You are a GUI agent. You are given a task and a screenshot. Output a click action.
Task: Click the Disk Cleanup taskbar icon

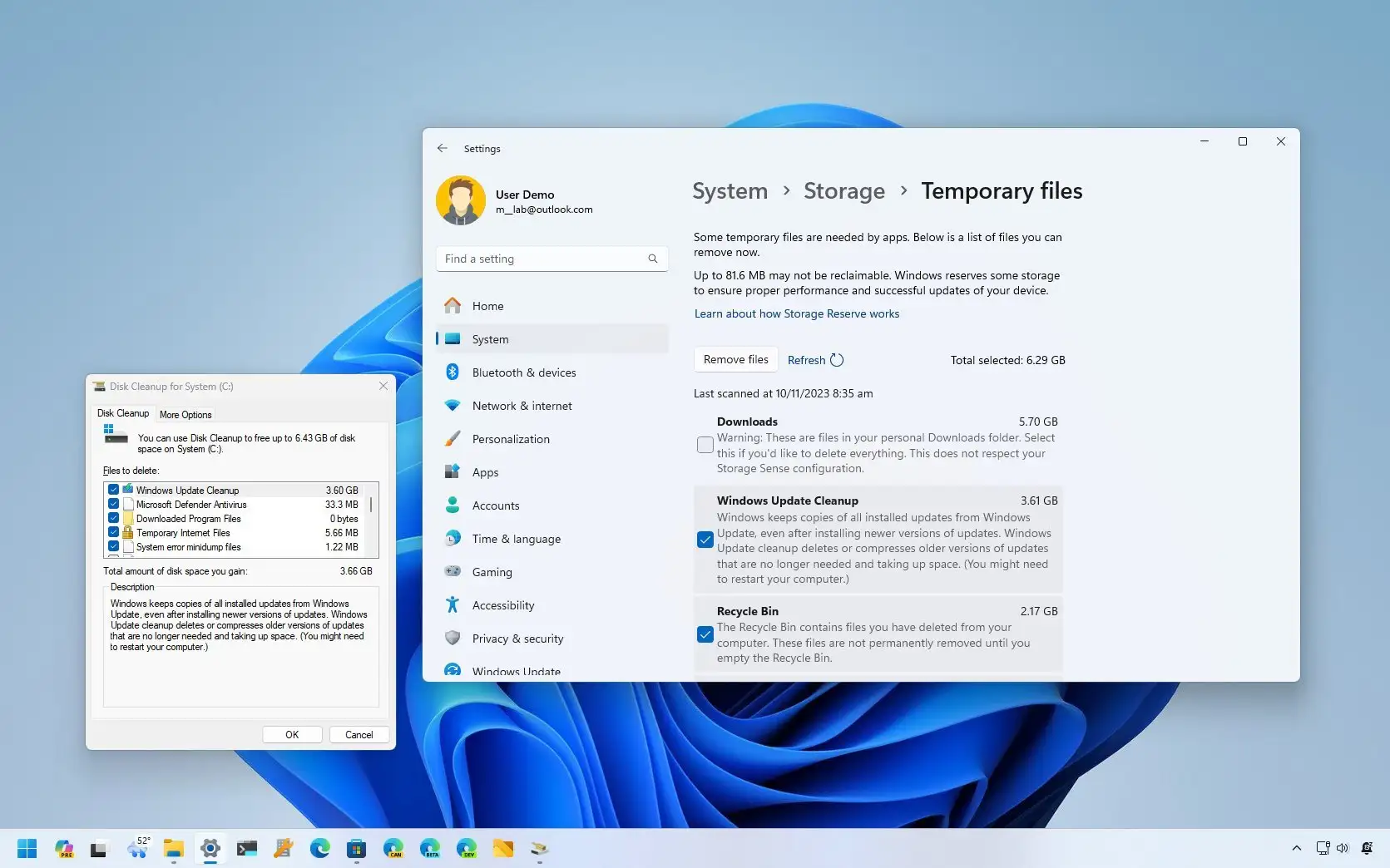click(x=540, y=848)
